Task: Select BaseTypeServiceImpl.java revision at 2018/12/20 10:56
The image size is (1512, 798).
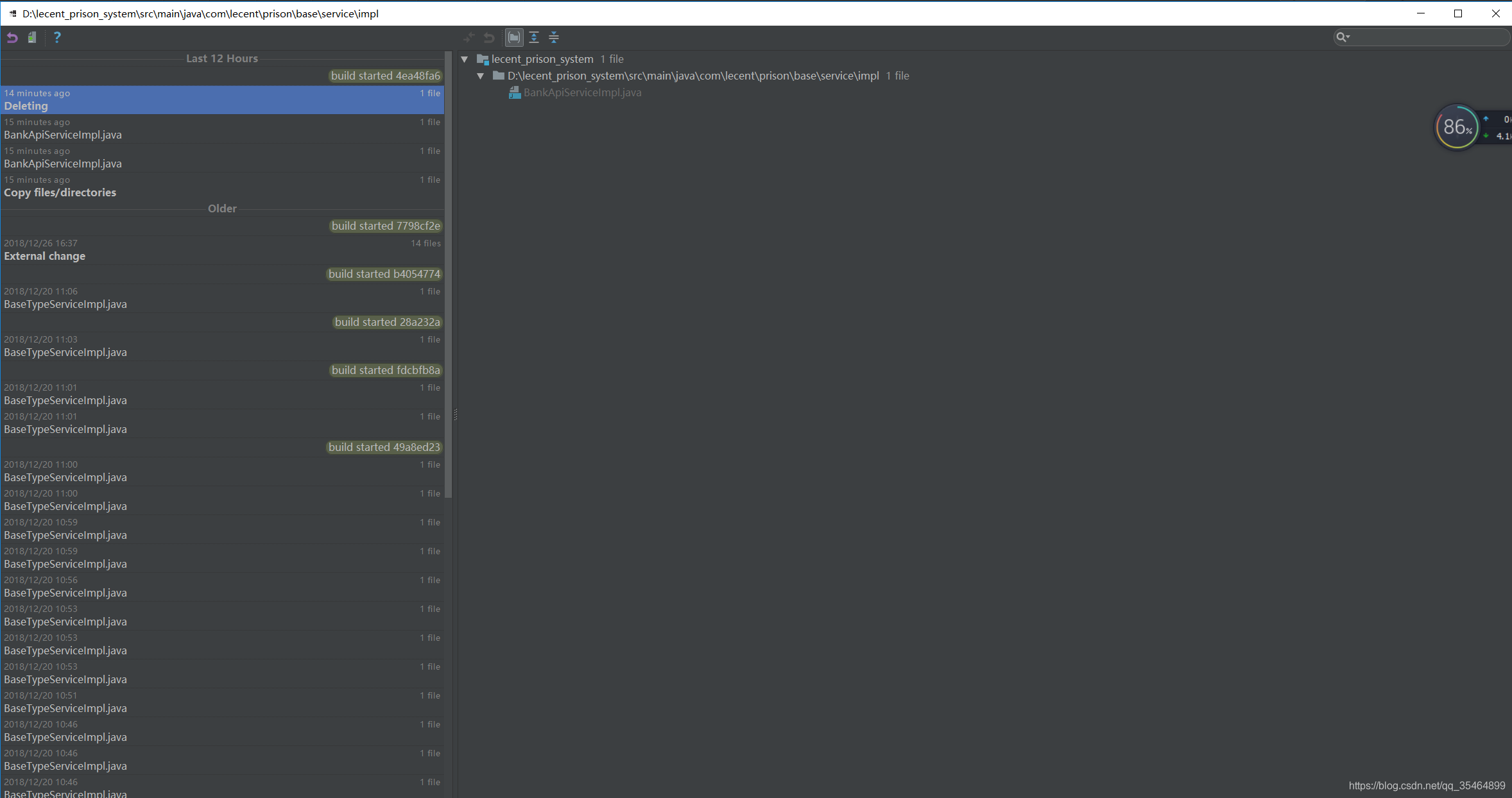Action: click(222, 587)
